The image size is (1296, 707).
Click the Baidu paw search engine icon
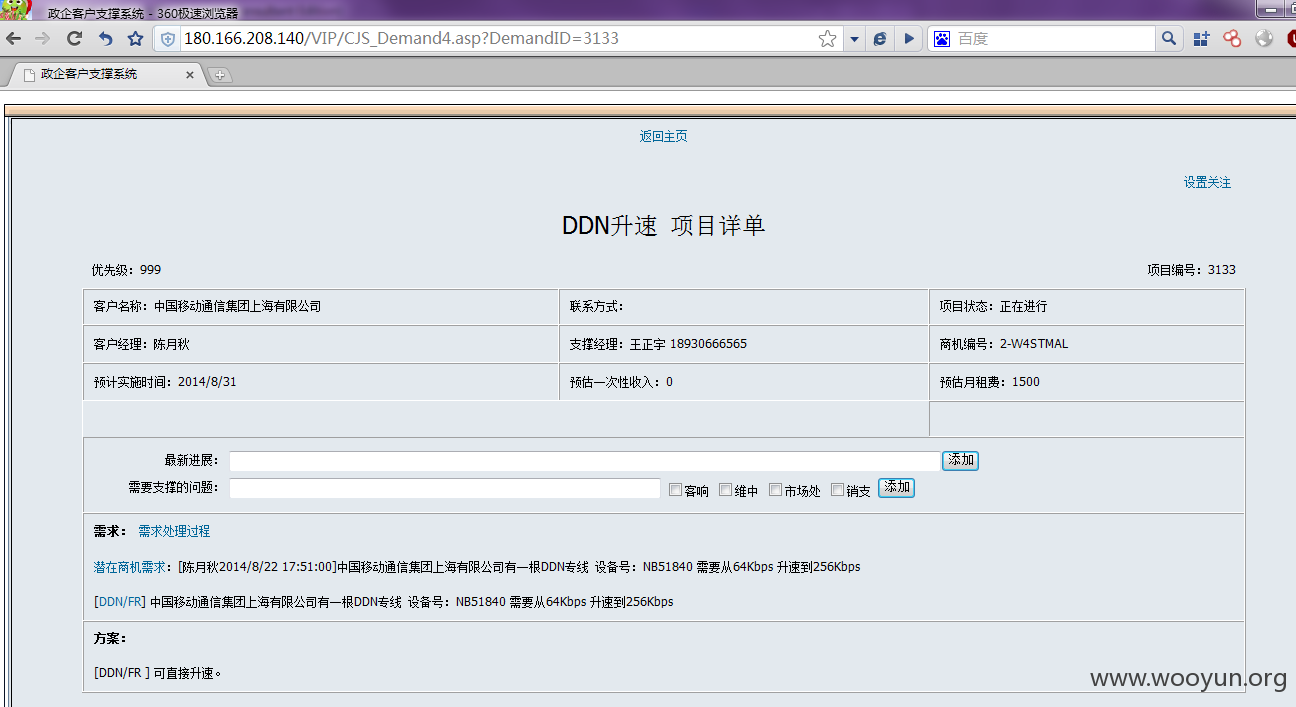coord(941,39)
